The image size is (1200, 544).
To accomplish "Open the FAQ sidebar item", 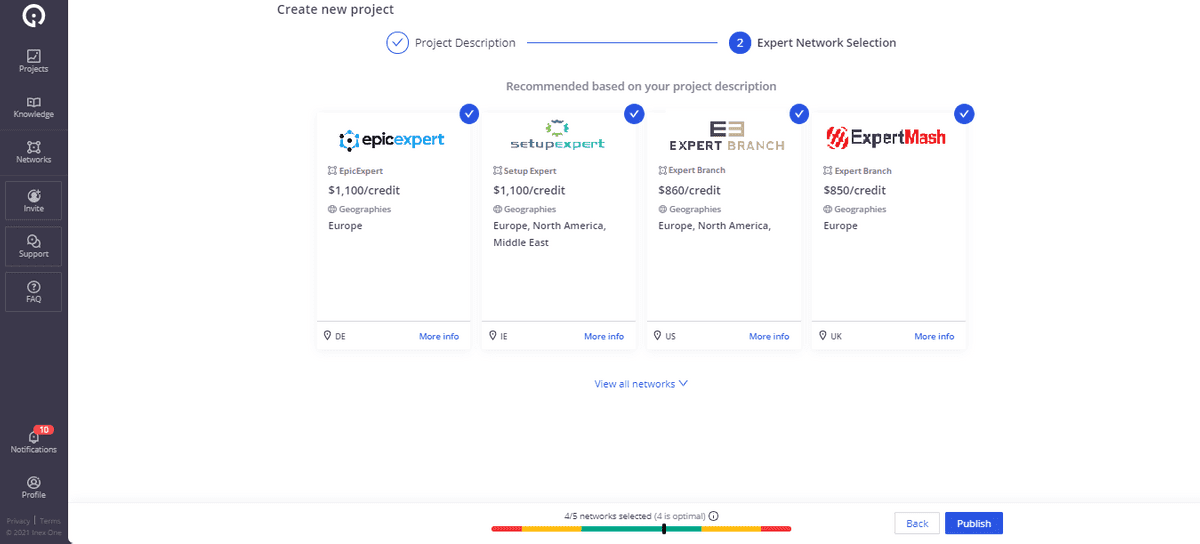I will (x=34, y=292).
